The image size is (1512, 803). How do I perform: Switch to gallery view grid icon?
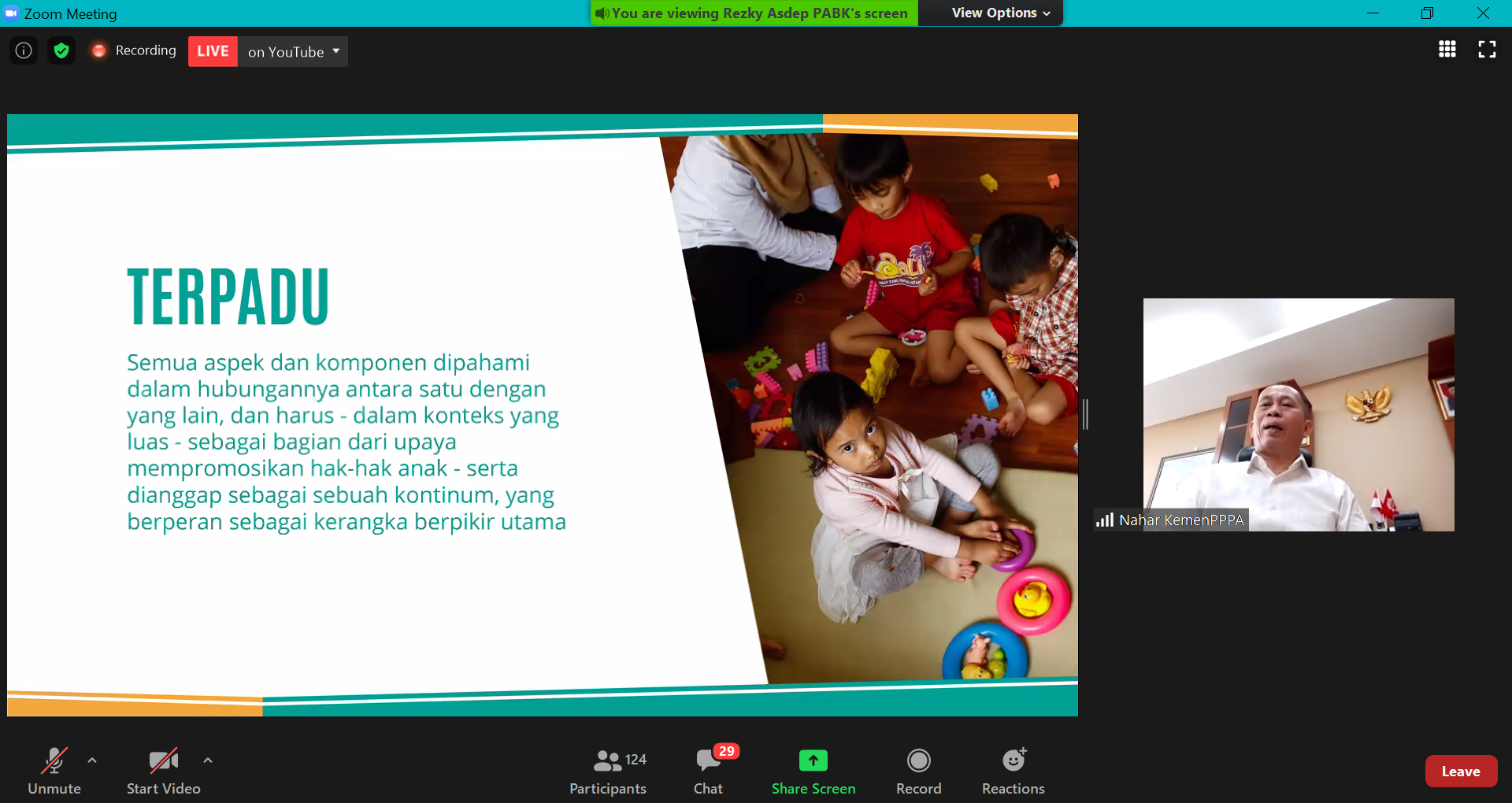click(1447, 50)
